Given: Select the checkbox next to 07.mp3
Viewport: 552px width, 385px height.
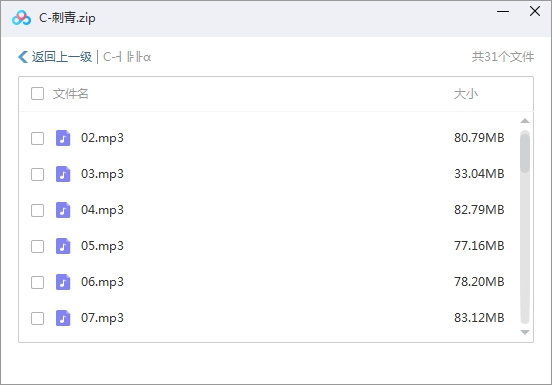Looking at the screenshot, I should click(37, 318).
